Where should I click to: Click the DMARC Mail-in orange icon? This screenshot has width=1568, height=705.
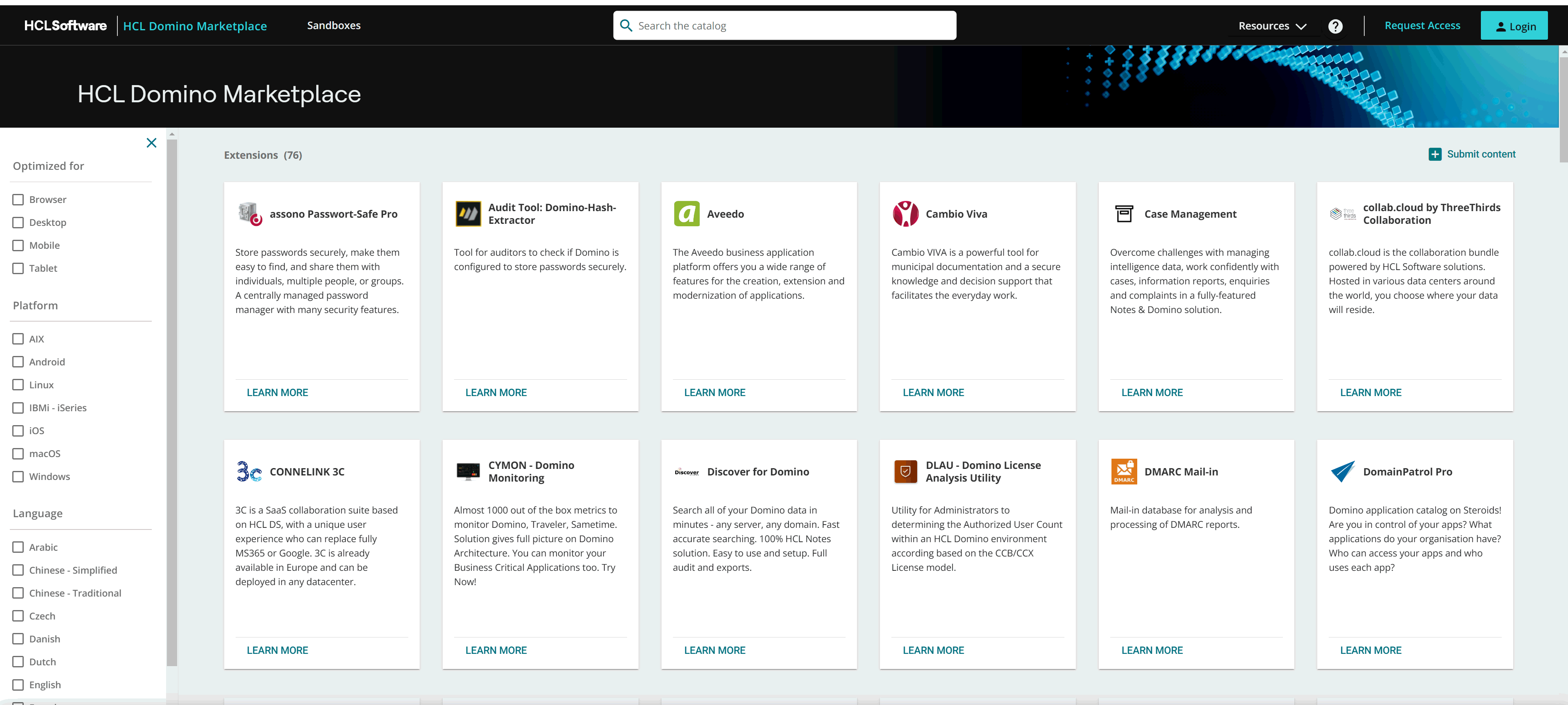pos(1124,472)
